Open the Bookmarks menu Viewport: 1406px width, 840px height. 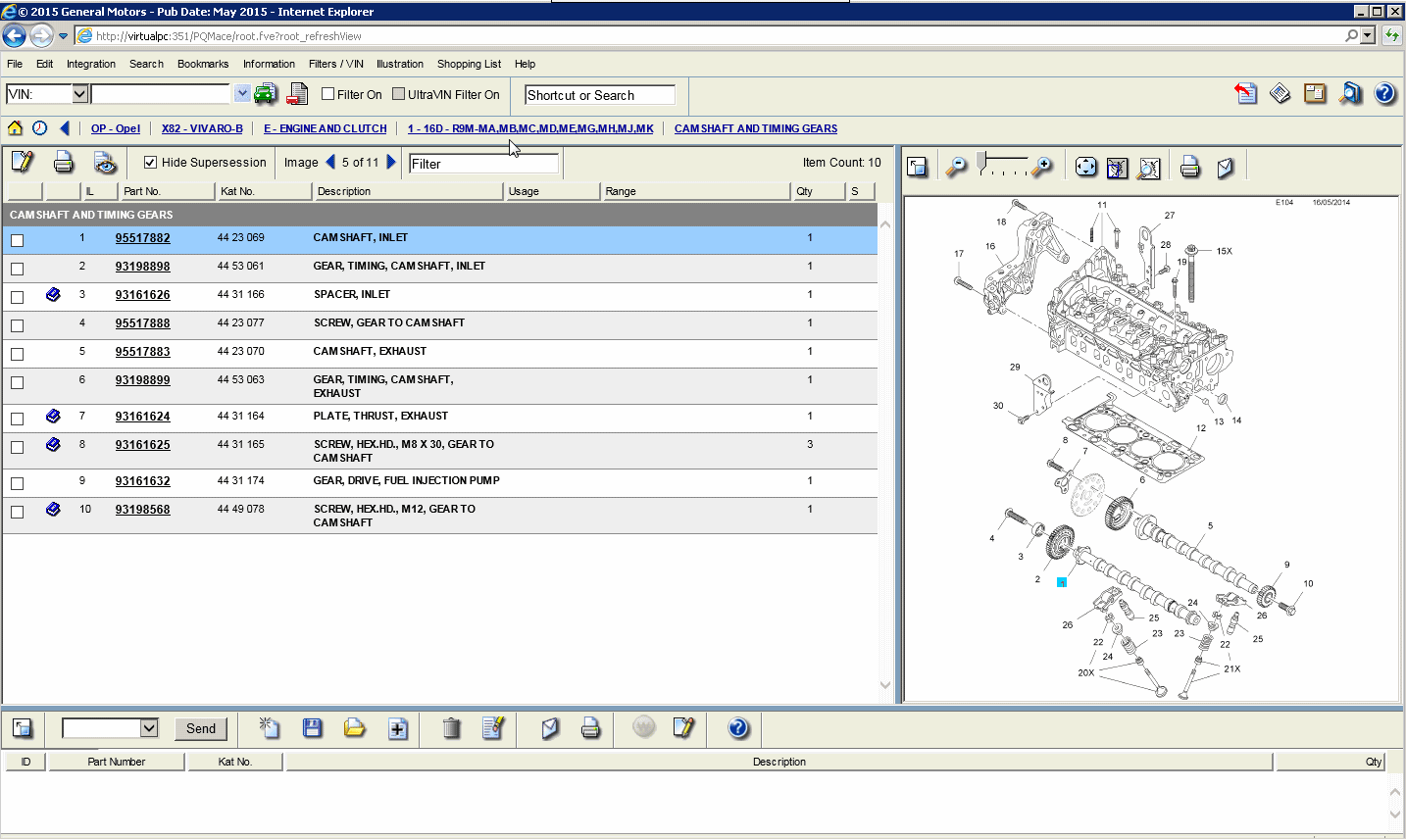(x=202, y=64)
